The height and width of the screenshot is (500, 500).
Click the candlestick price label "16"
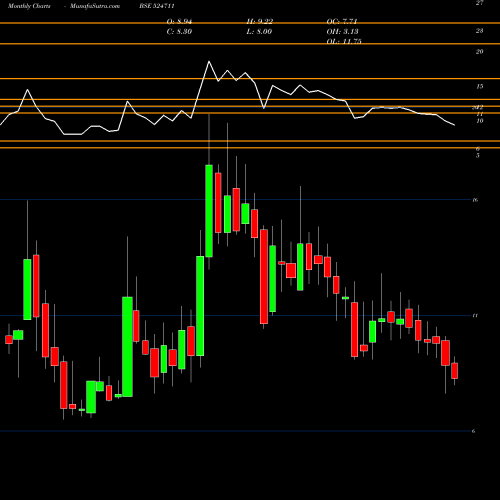[x=475, y=200]
